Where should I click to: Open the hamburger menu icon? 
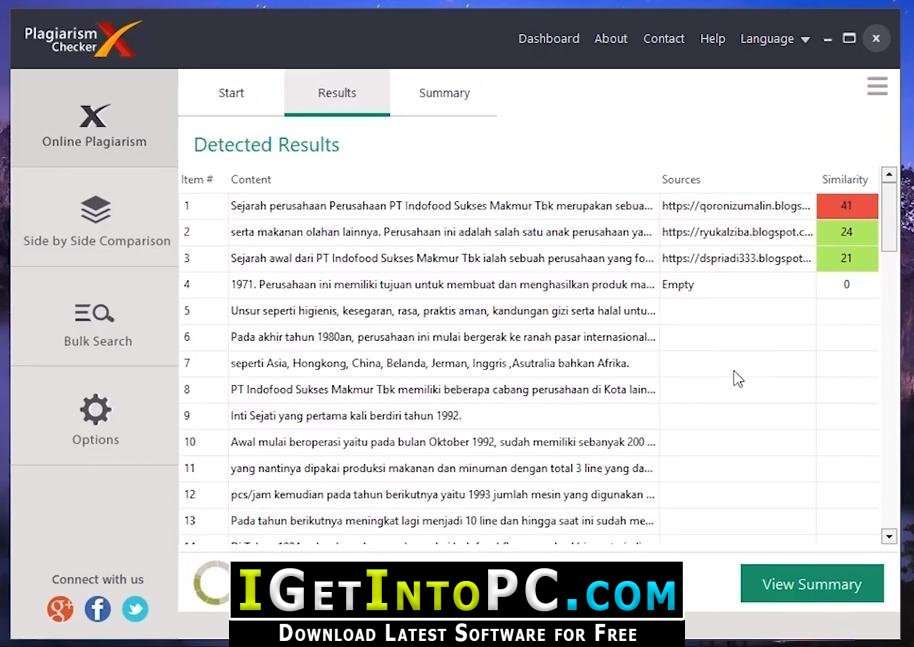[x=877, y=86]
